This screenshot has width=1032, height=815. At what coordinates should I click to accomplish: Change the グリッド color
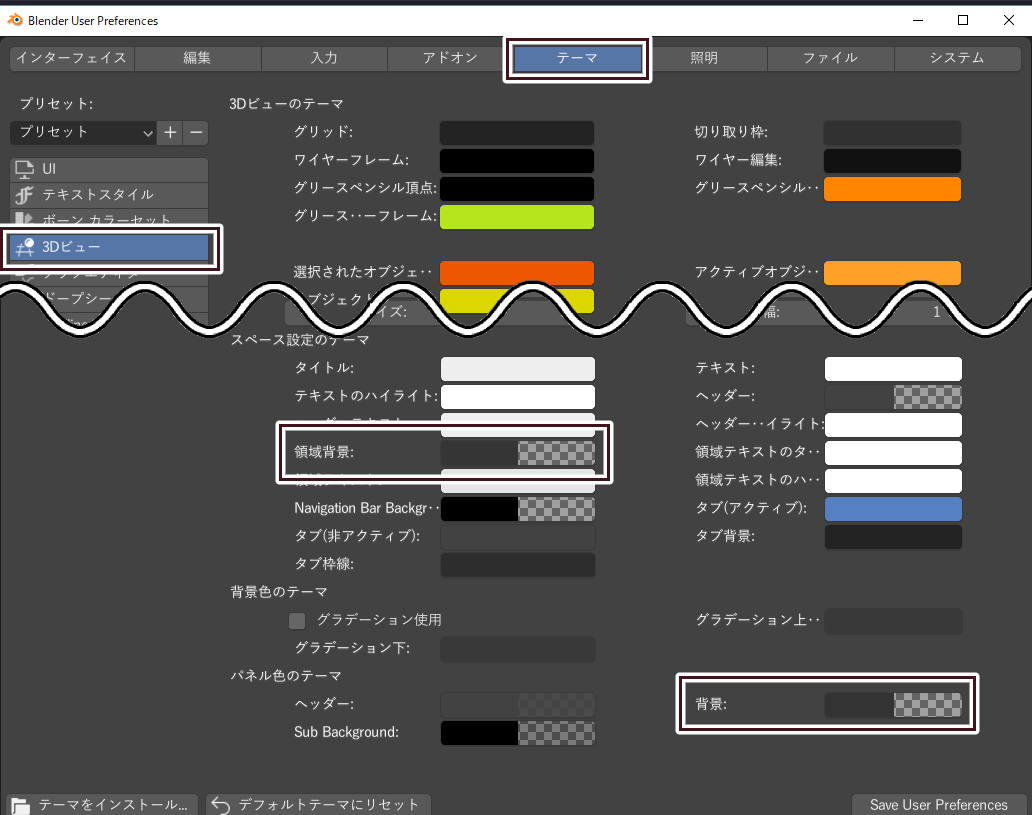517,132
